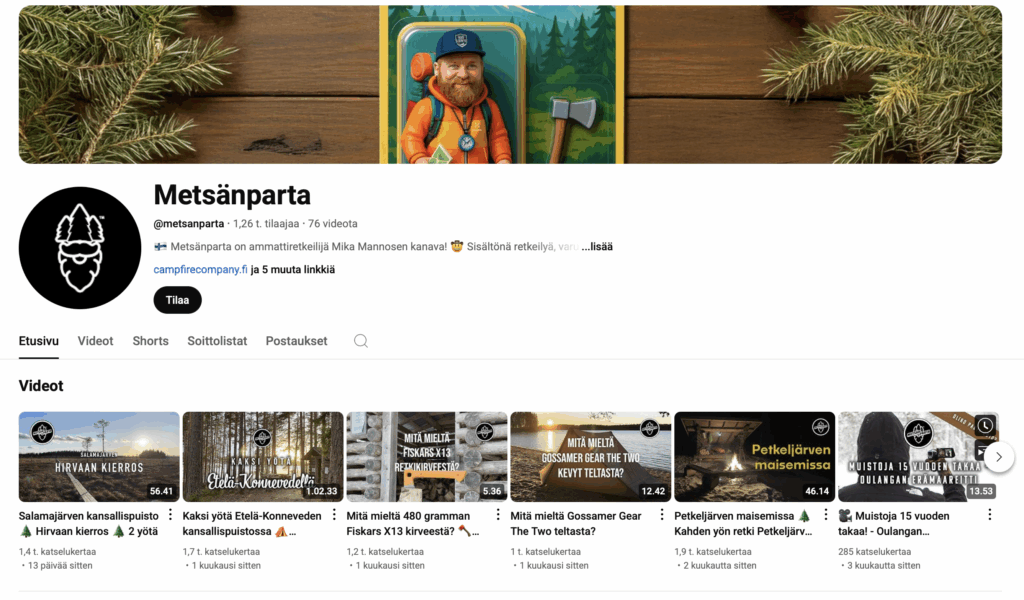
Task: Open three-dot menu for Gossamer Gear video
Action: [x=662, y=515]
